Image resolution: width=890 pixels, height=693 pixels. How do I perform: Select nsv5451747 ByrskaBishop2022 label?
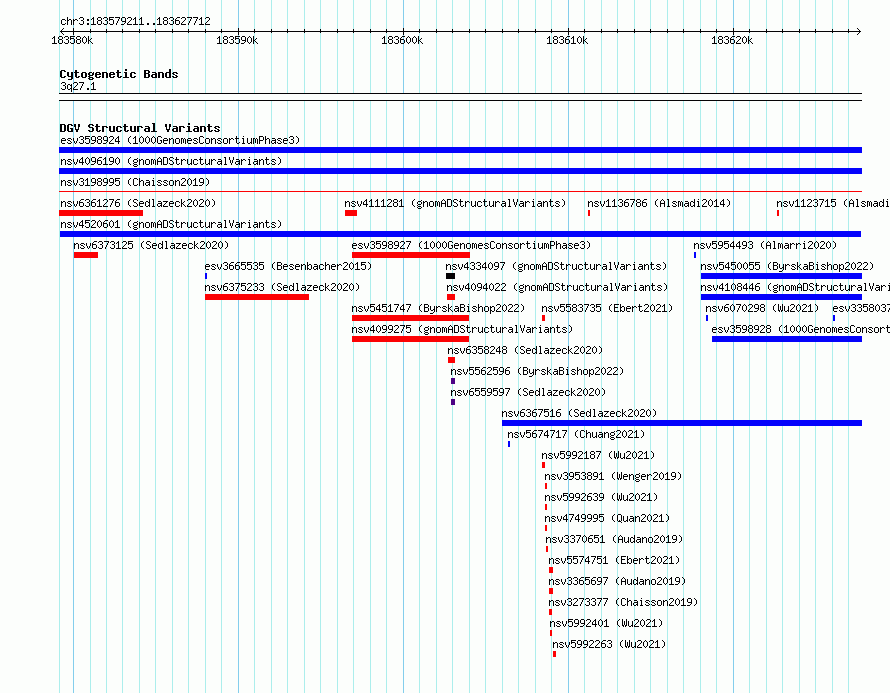(x=438, y=308)
